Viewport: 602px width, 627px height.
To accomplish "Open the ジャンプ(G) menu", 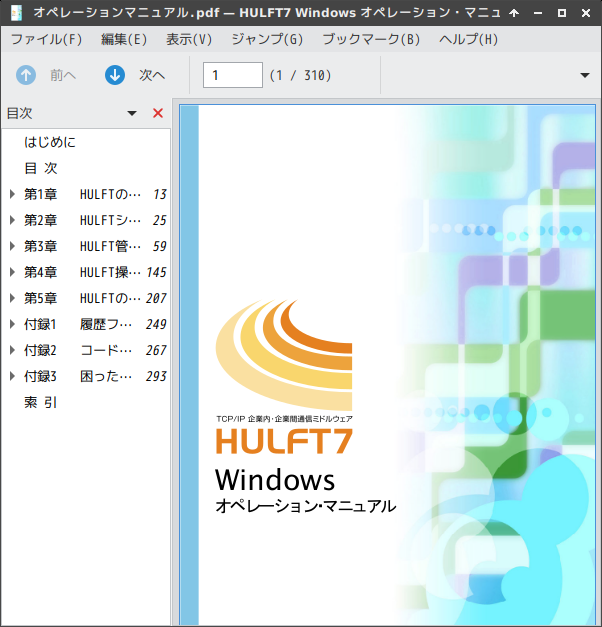I will click(x=267, y=39).
